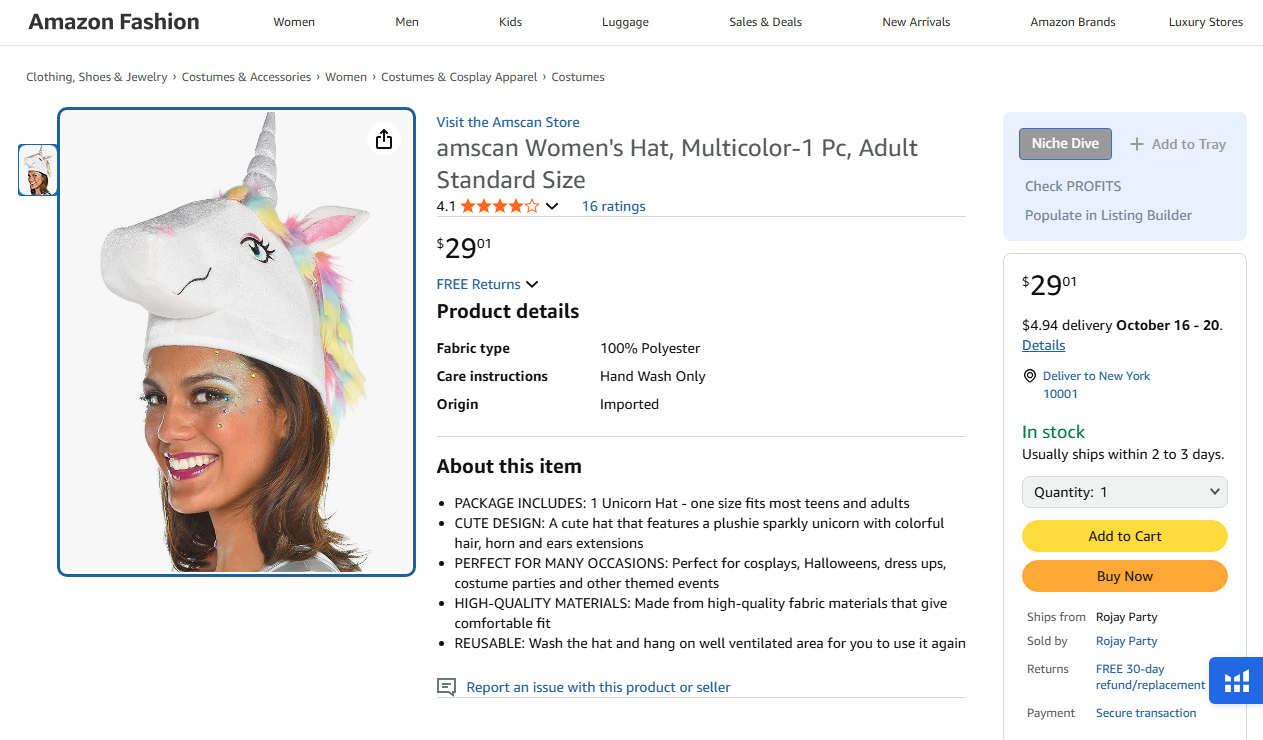
Task: Click the plus icon beside Add to Tray
Action: click(x=1137, y=144)
